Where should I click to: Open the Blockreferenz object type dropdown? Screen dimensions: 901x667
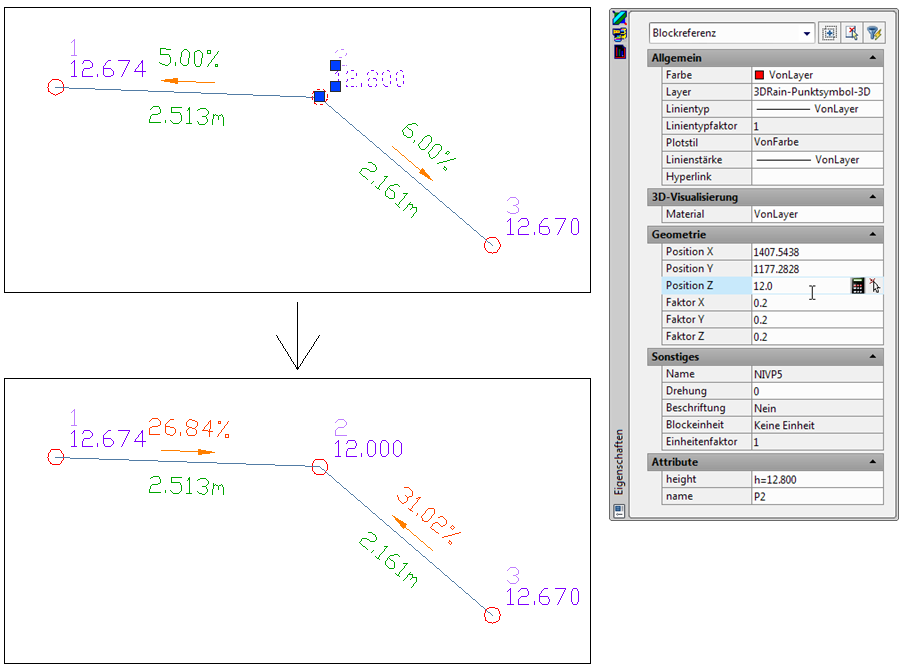(807, 33)
